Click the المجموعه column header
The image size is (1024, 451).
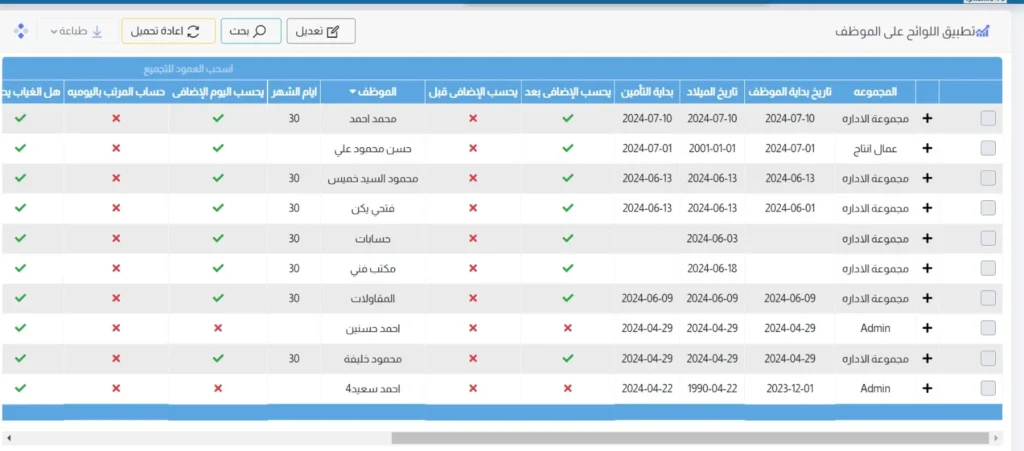875,92
